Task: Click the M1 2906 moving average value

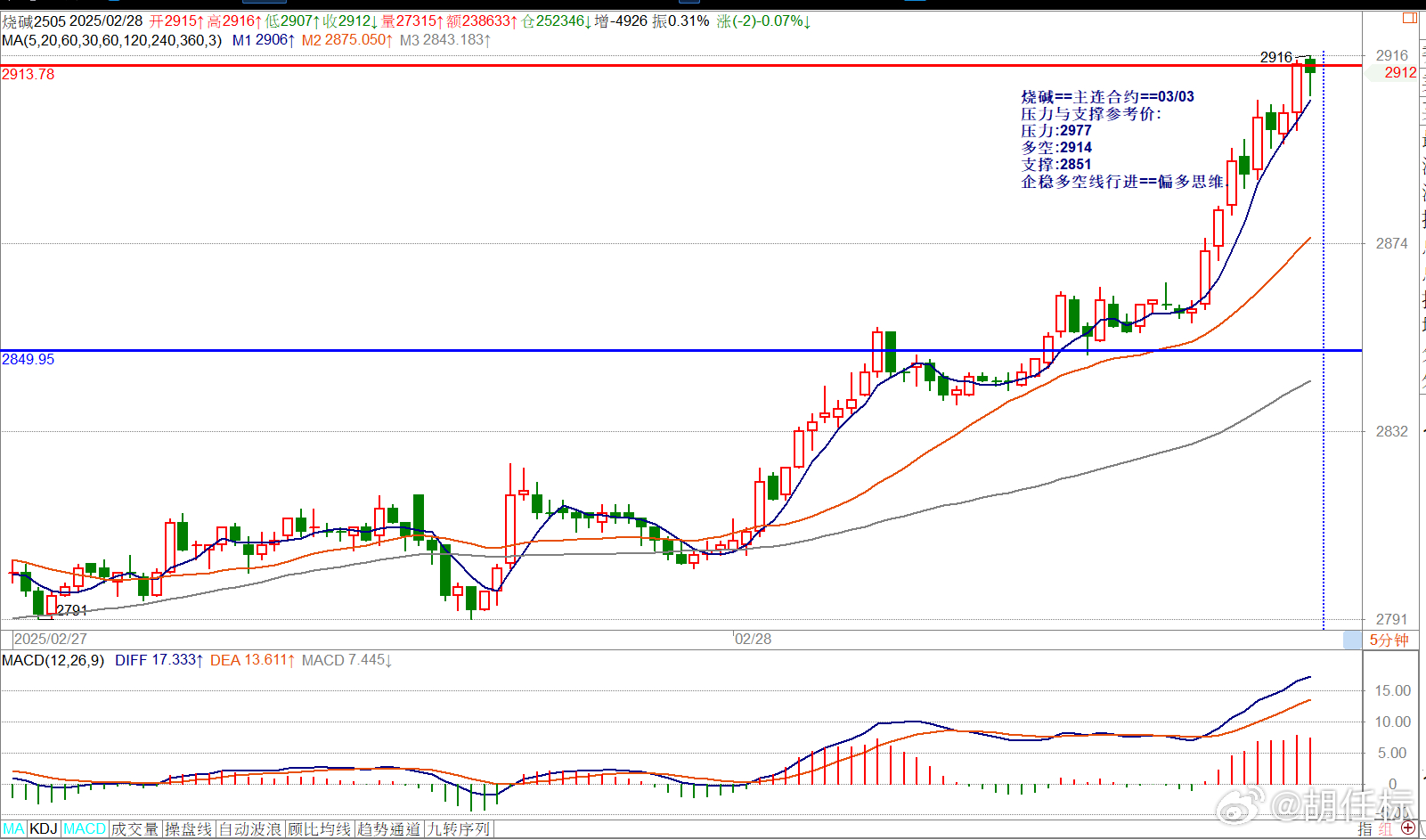Action: [x=264, y=40]
